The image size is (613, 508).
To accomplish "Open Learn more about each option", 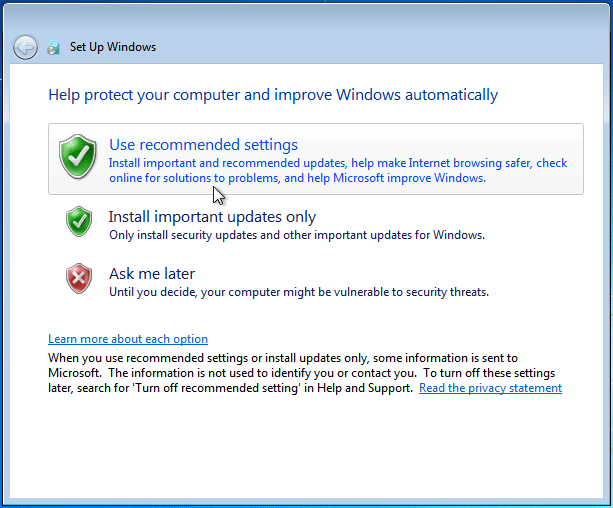I will coord(128,339).
